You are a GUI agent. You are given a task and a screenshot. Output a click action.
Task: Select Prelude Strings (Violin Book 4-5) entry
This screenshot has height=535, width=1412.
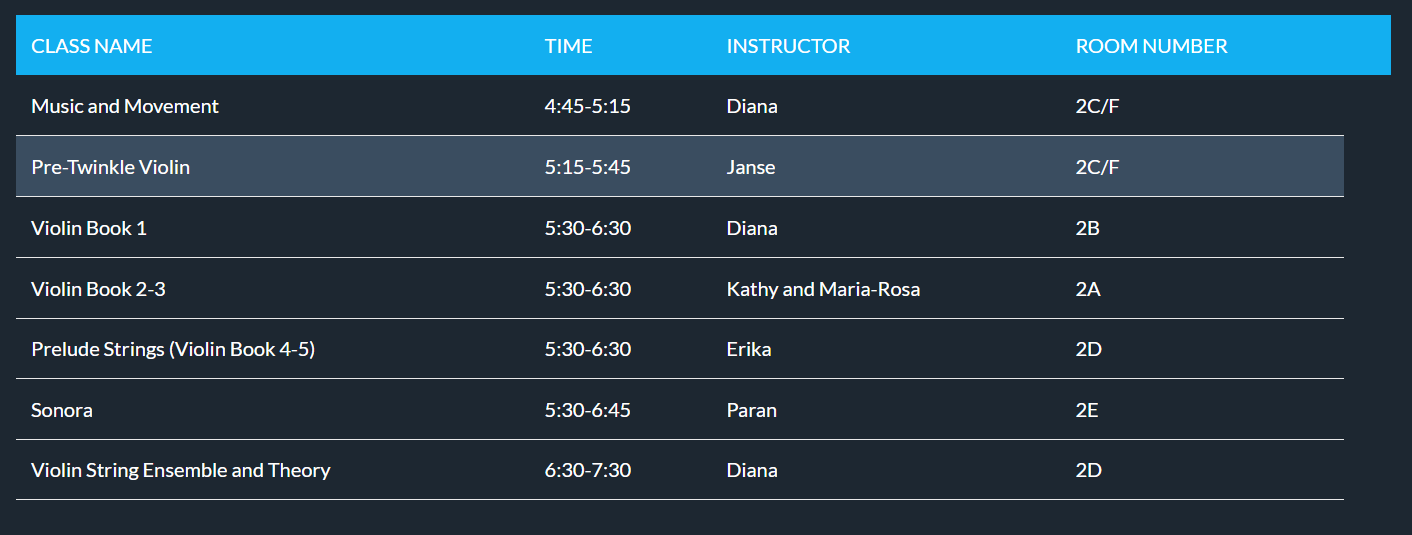pyautogui.click(x=173, y=349)
